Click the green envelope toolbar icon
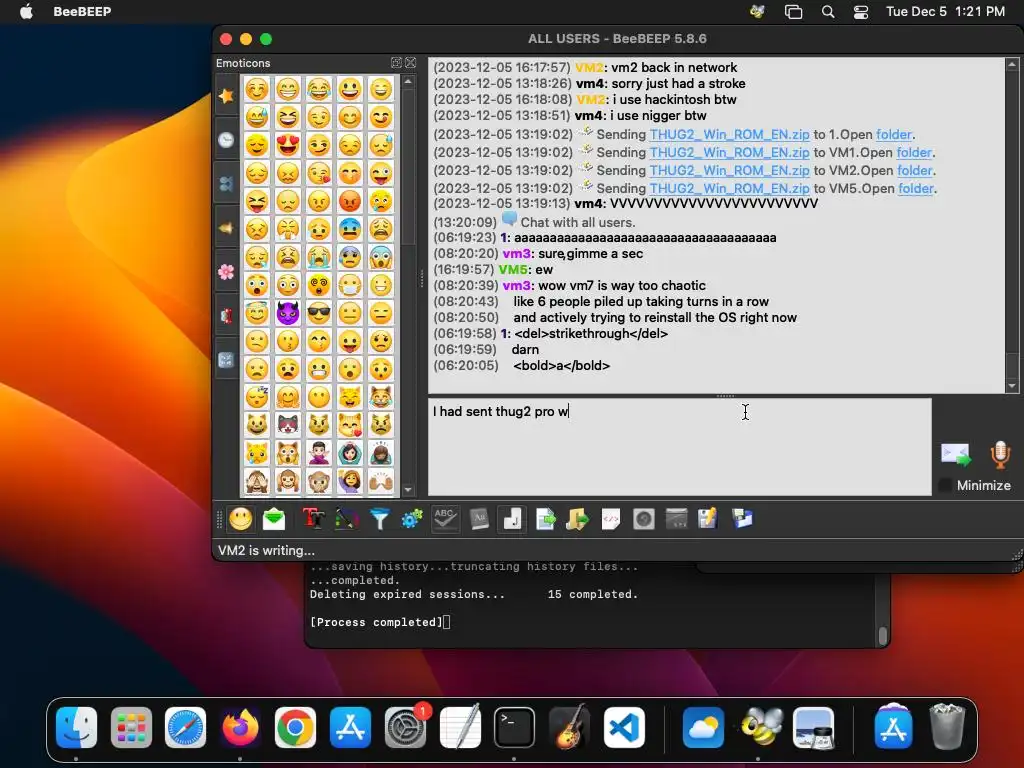Image resolution: width=1024 pixels, height=768 pixels. (274, 520)
